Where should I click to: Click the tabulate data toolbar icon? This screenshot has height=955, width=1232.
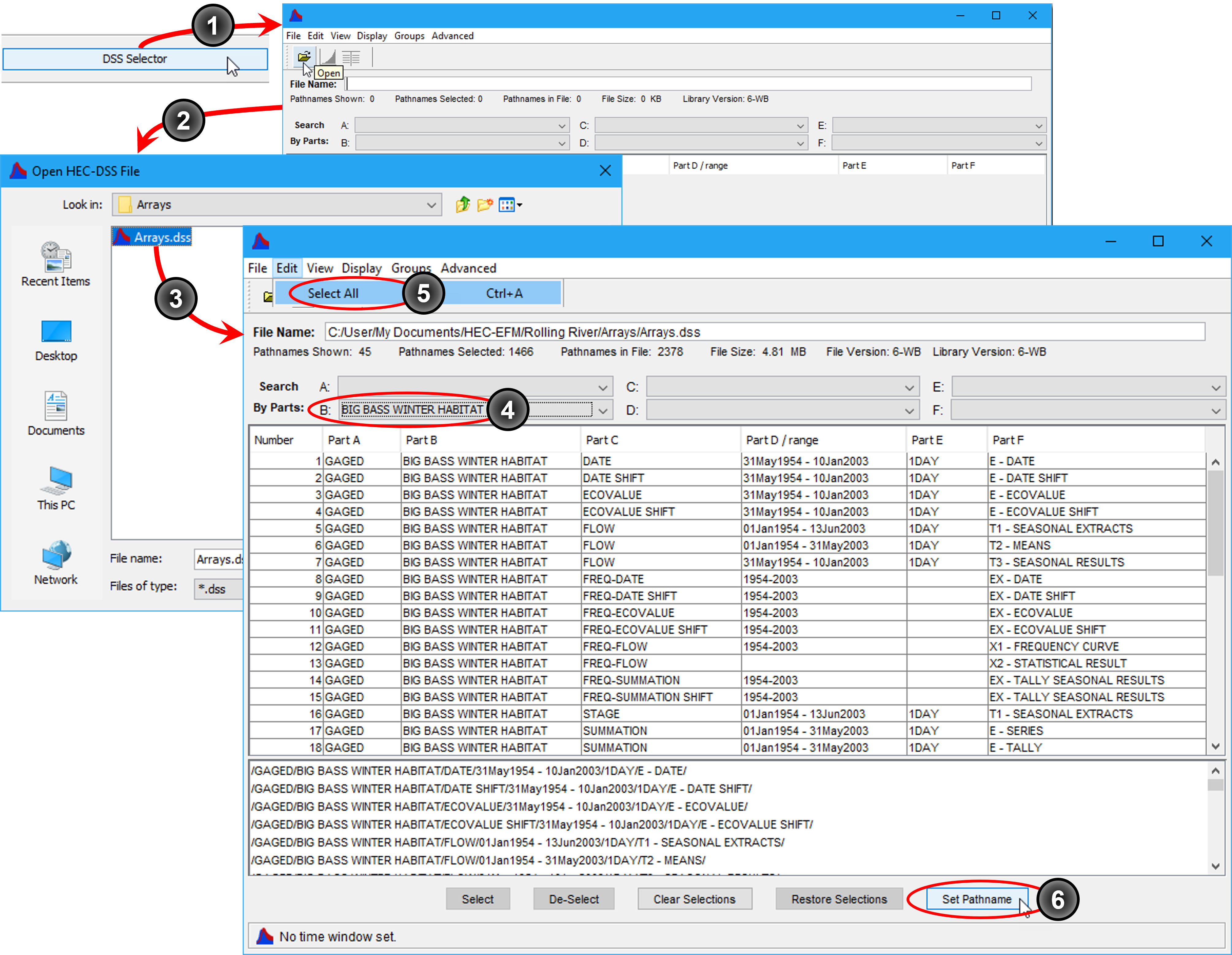tap(351, 57)
